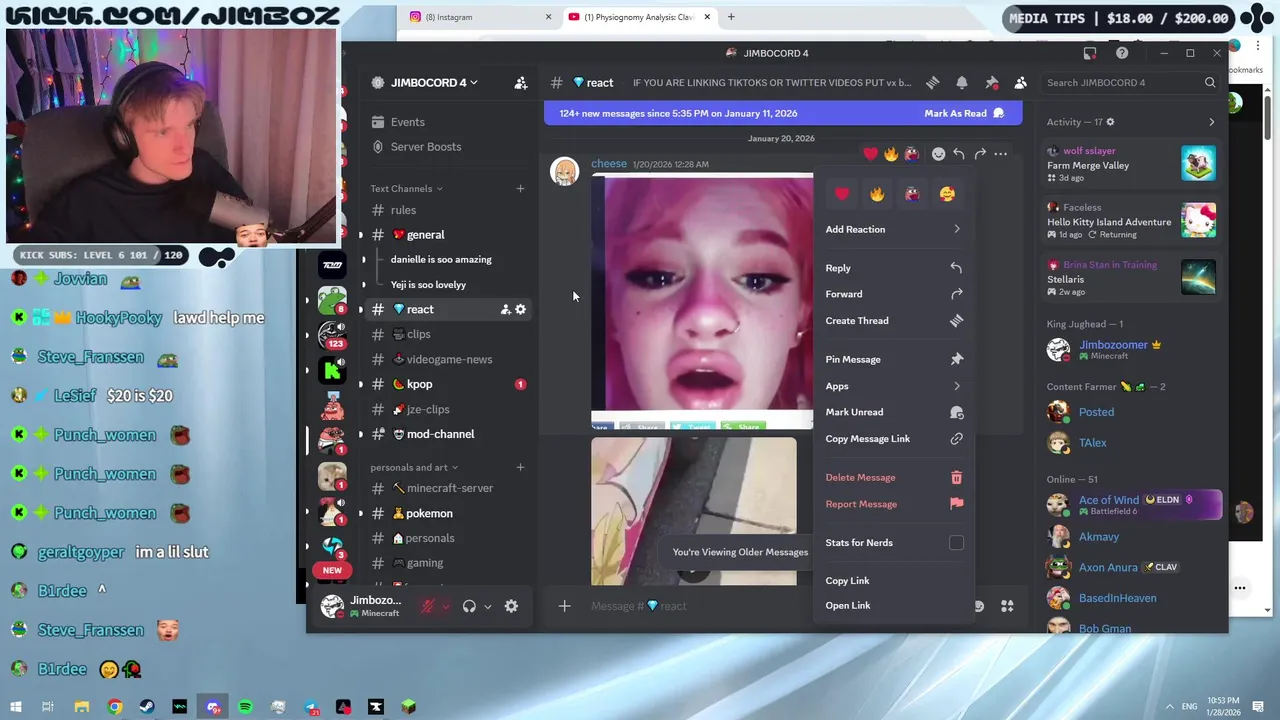Open headphone output options arrow
Screen dimensions: 1280x720
click(487, 606)
